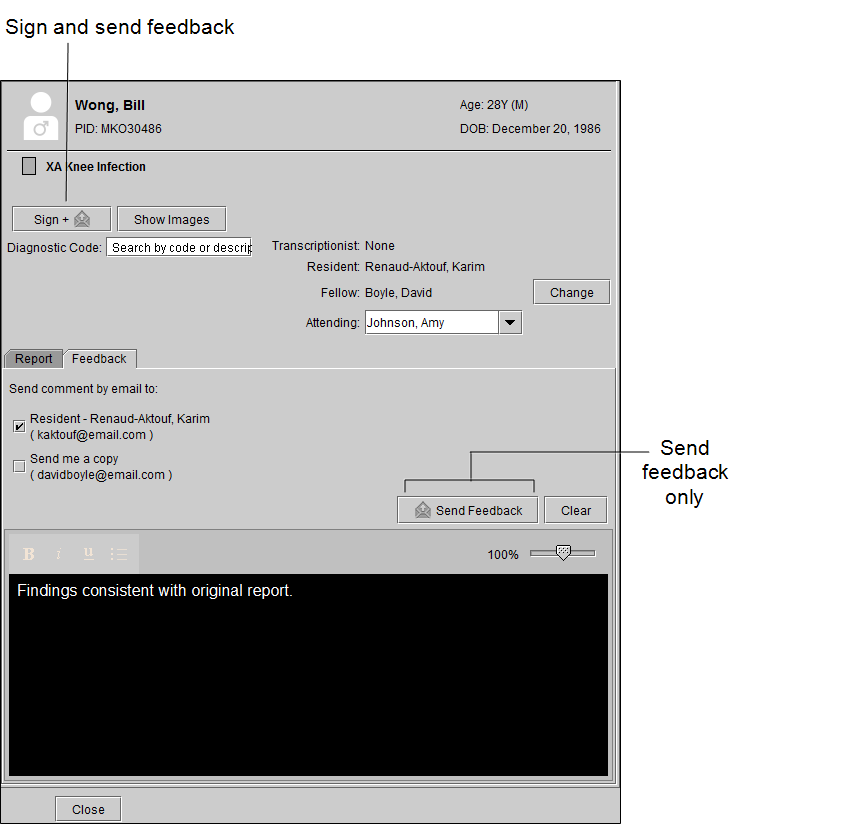
Task: Enable the Send me a copy checkbox
Action: coord(19,466)
